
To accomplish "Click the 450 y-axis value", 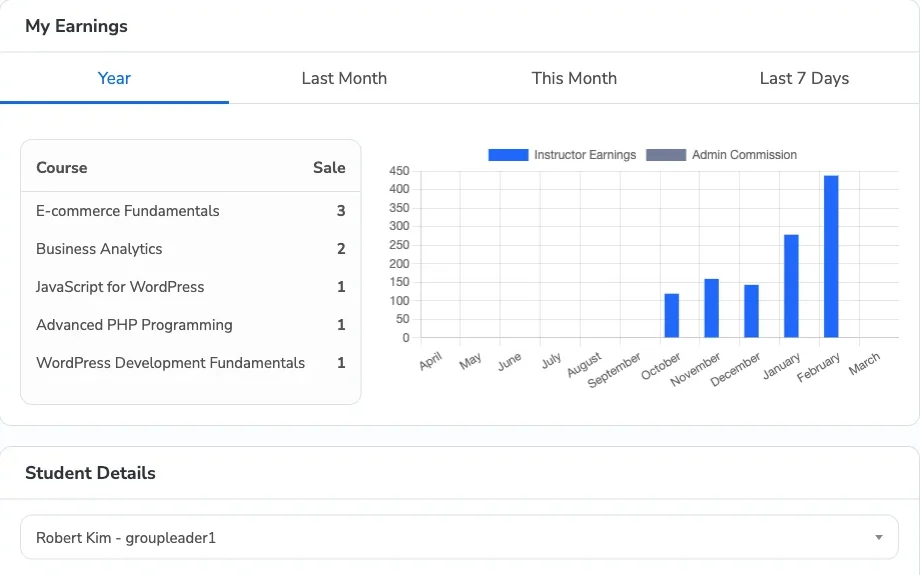I will coord(399,171).
